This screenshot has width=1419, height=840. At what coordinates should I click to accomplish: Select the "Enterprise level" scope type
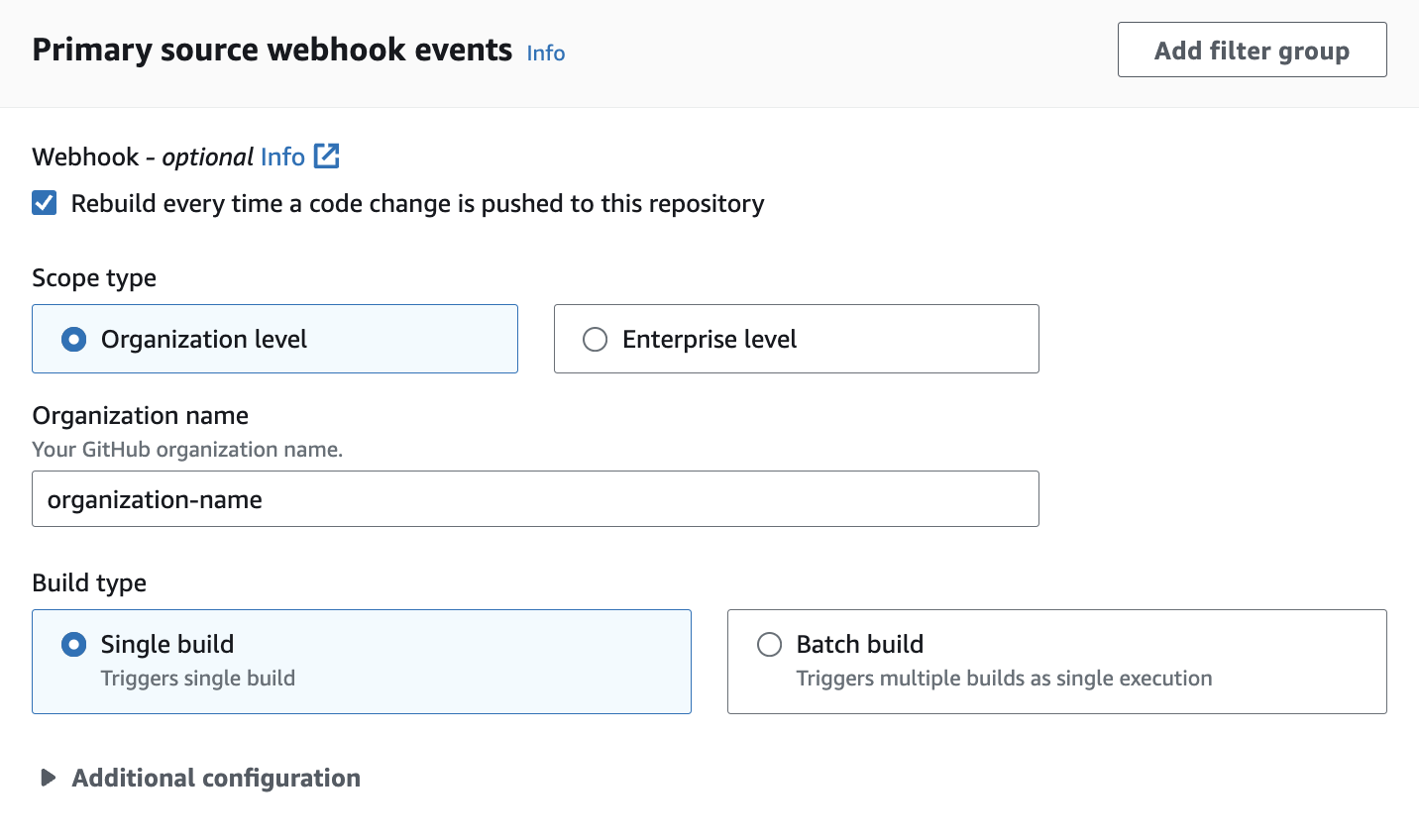[595, 339]
